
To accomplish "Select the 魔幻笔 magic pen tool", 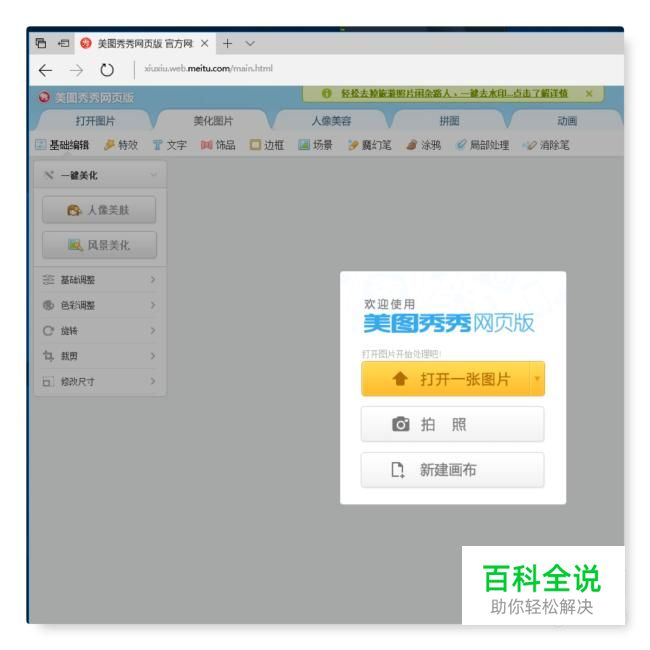I will coord(369,145).
